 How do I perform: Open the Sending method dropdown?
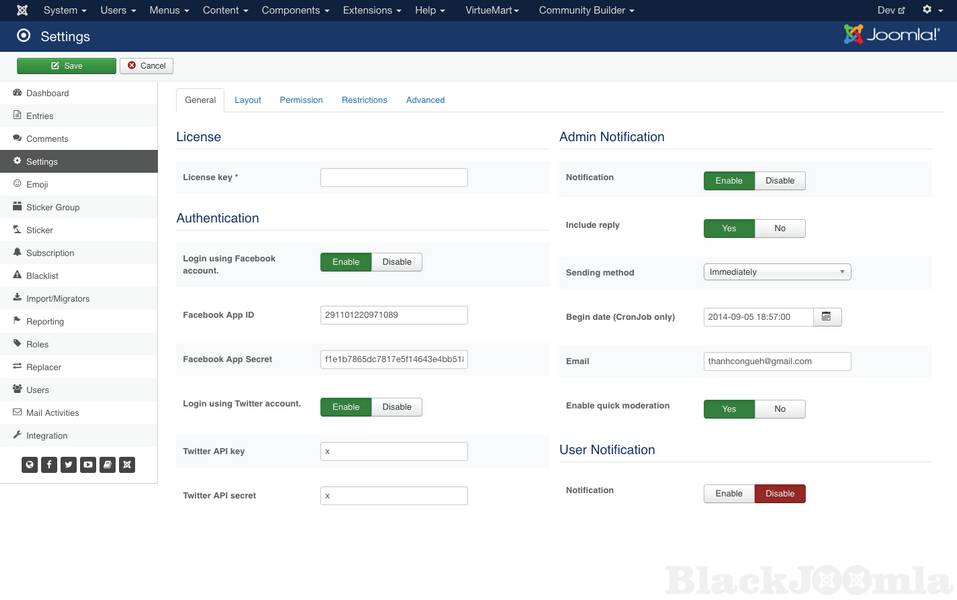(x=777, y=272)
